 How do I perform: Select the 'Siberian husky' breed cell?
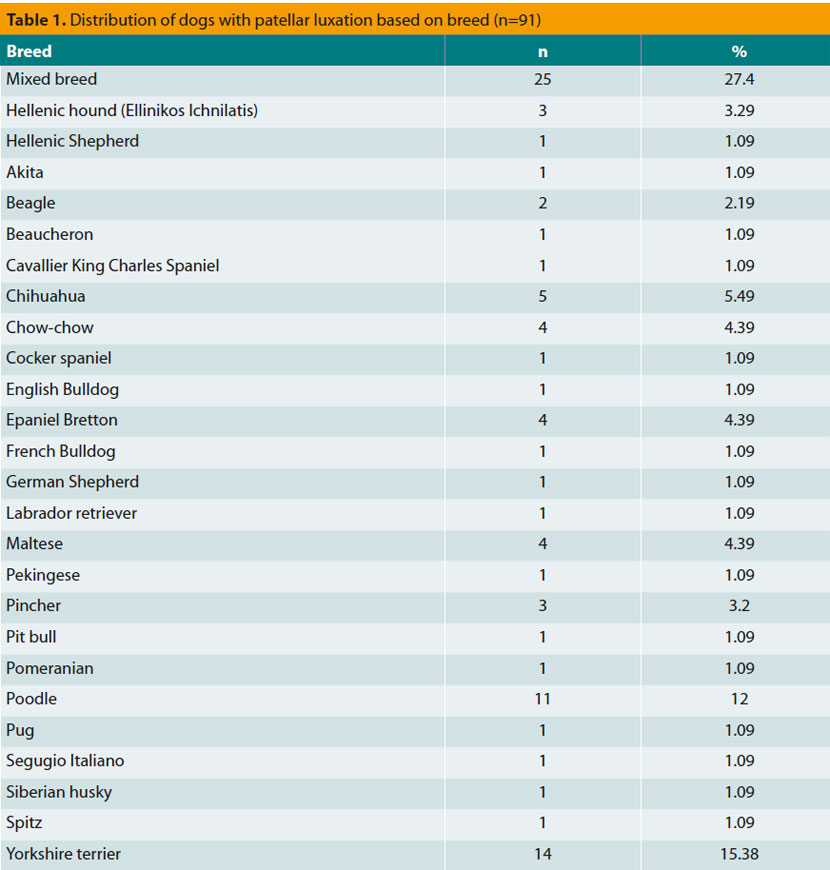coord(59,792)
